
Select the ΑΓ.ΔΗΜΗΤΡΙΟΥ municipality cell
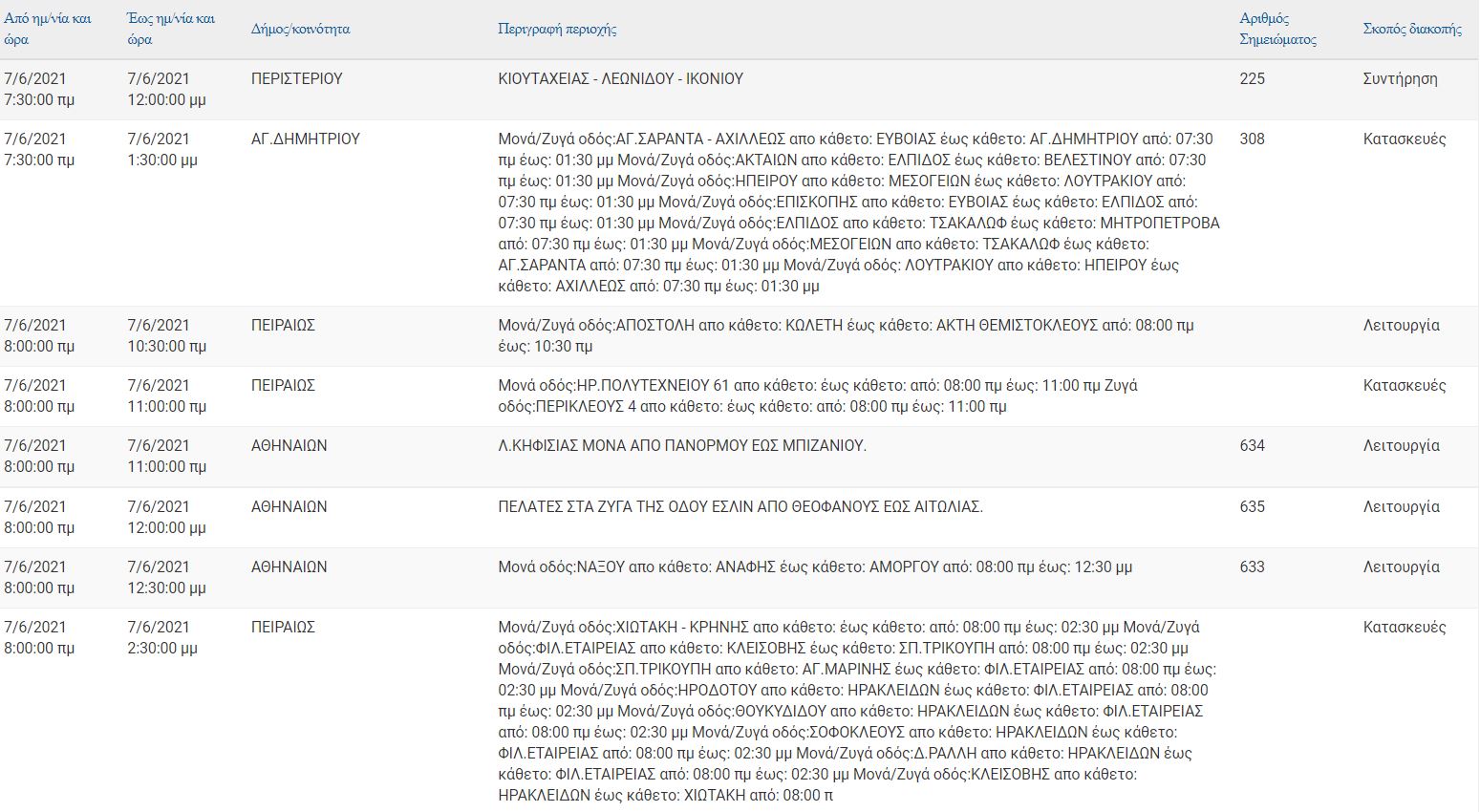tap(305, 139)
